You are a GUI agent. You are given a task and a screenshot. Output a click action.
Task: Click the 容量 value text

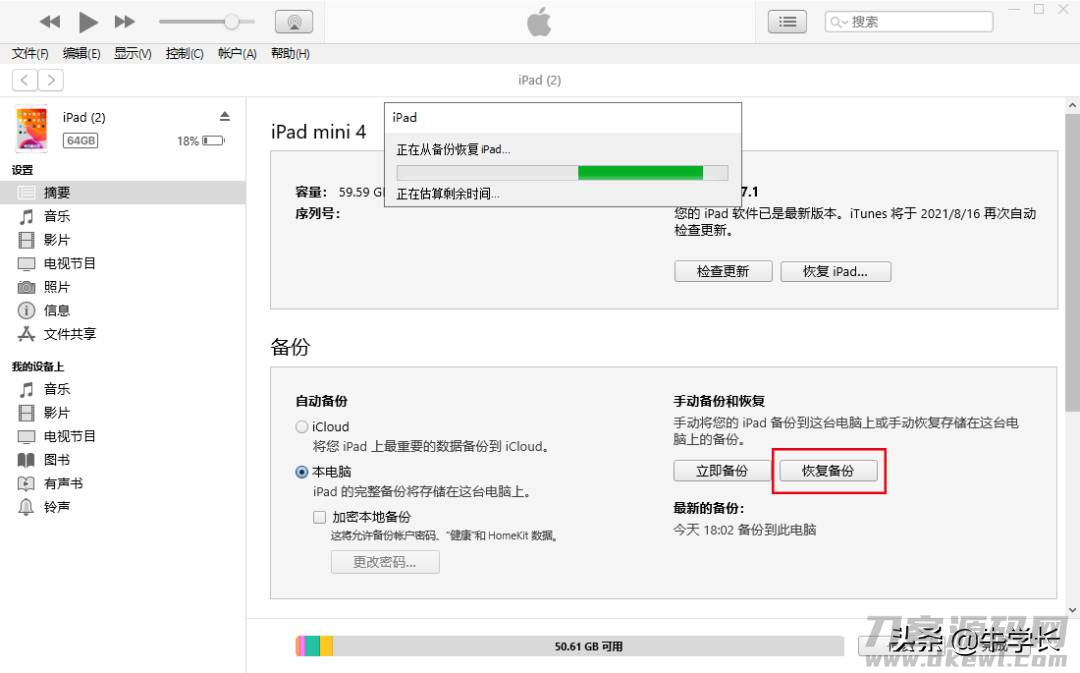(x=360, y=192)
